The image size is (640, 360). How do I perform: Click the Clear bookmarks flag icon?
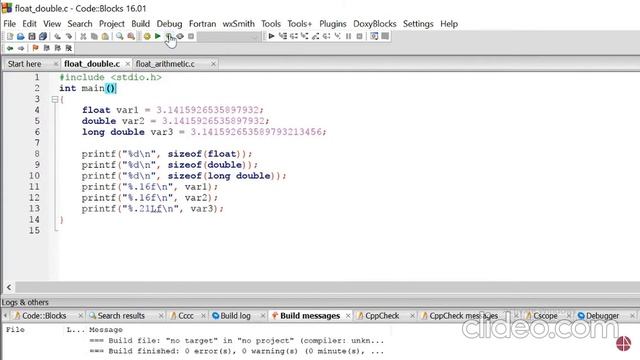tap(69, 48)
